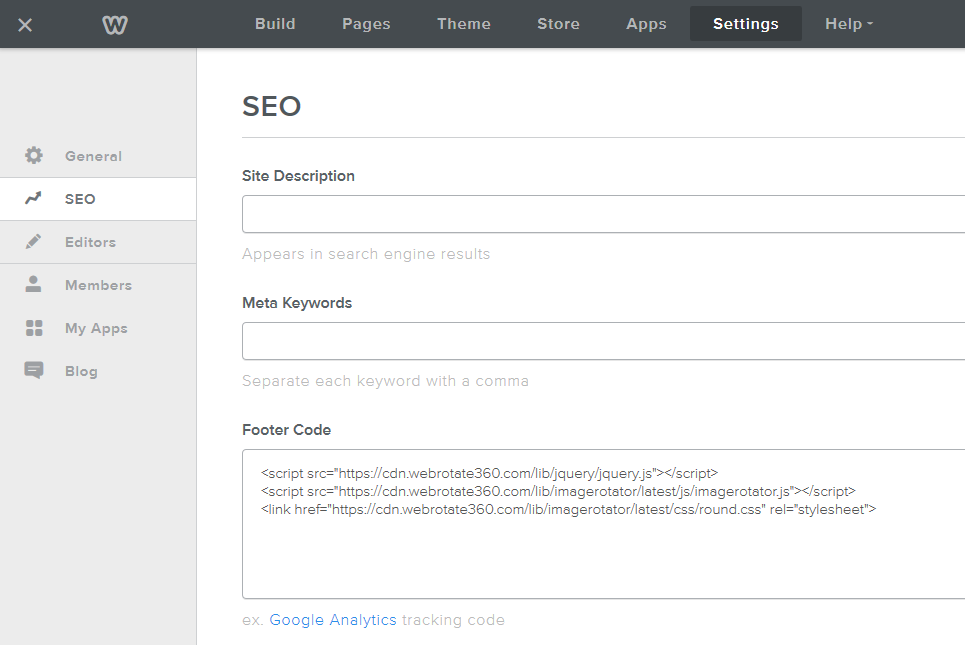Viewport: 965px width, 645px height.
Task: Click the 'Appears in search engine results' hint
Action: tap(366, 254)
